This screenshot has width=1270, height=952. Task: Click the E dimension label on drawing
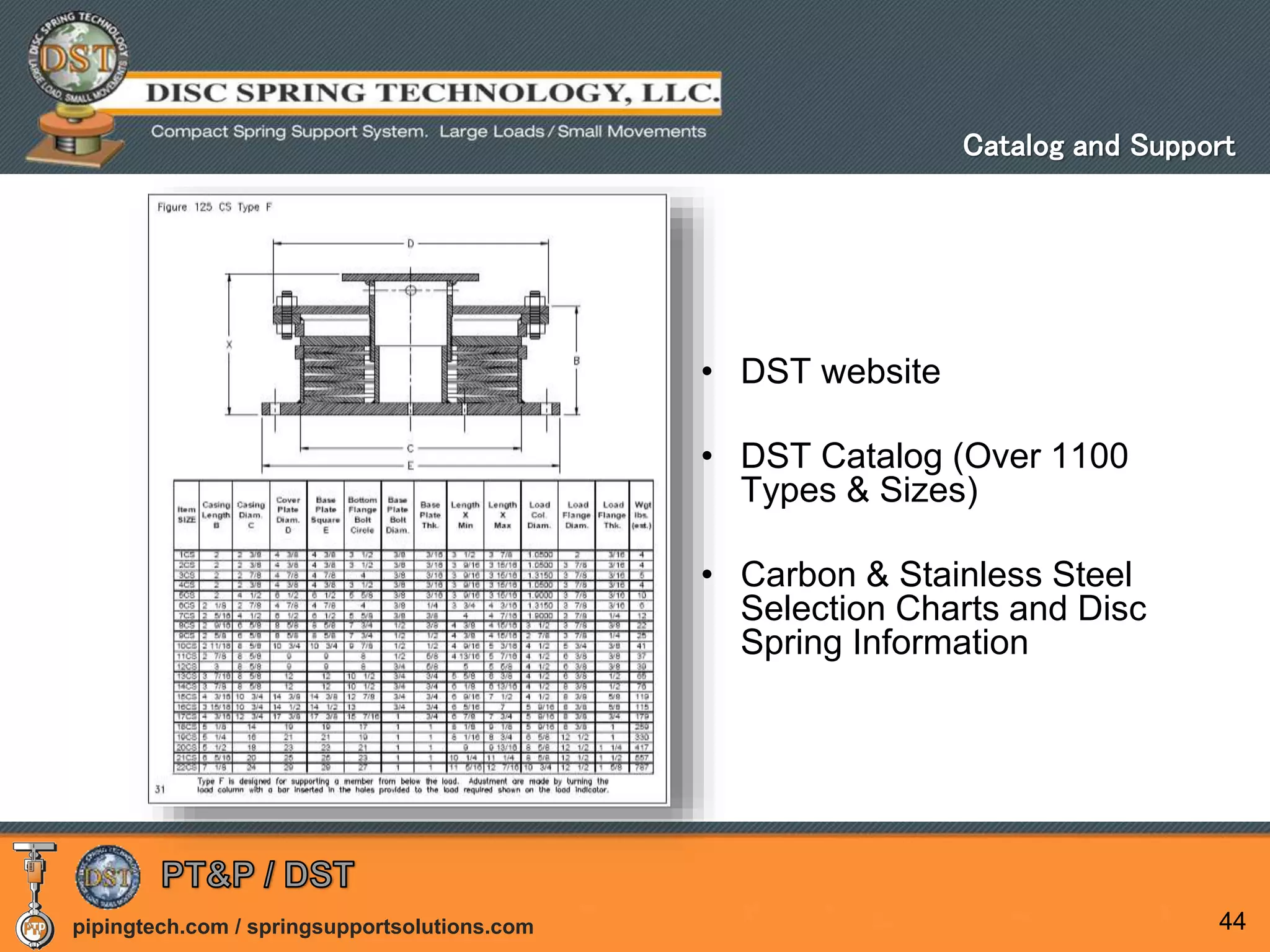[411, 465]
